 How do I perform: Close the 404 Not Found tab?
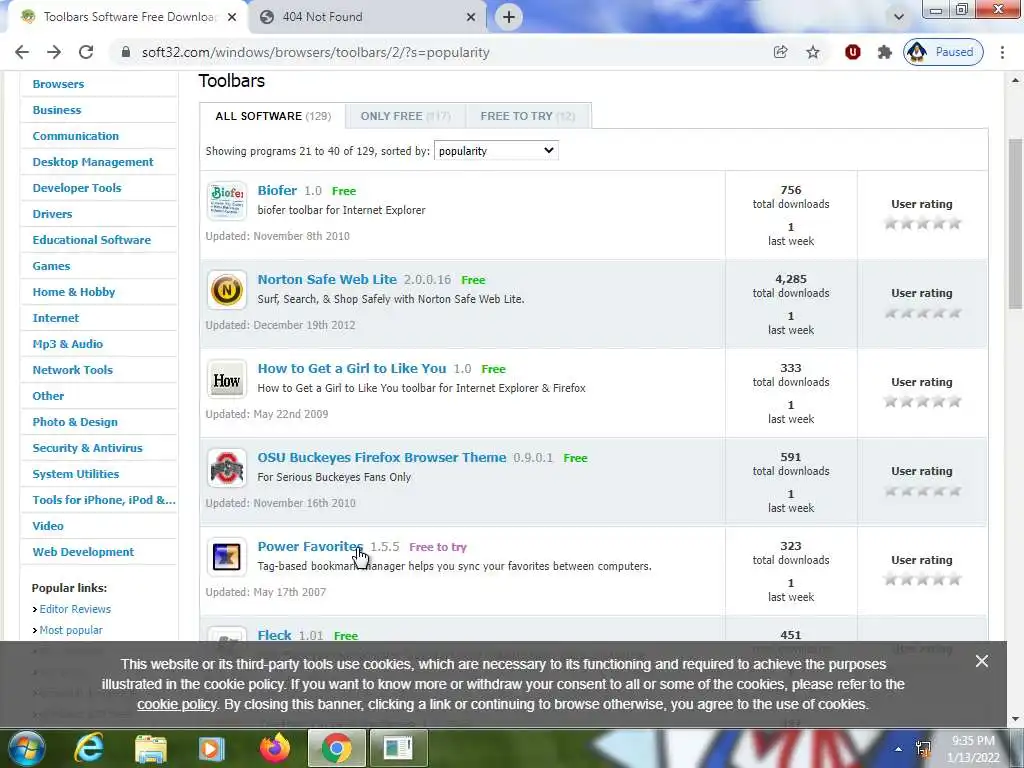click(x=471, y=18)
